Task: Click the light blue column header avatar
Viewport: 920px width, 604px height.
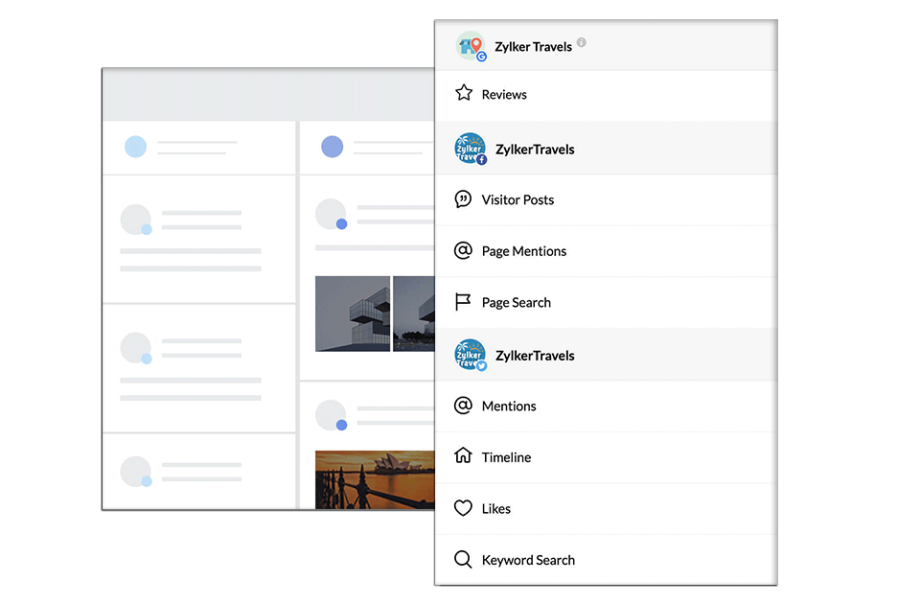Action: 136,147
